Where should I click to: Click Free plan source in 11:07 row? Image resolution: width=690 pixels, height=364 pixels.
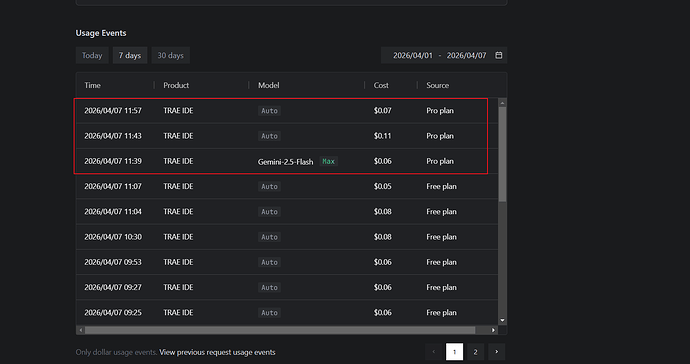pos(441,186)
